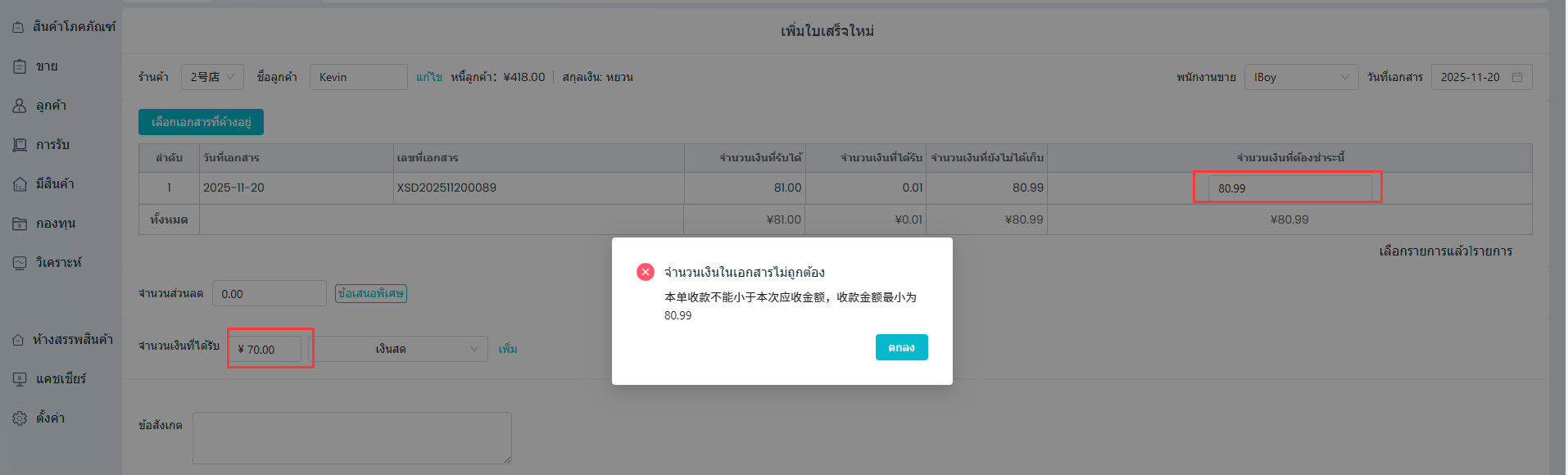Image resolution: width=1568 pixels, height=475 pixels.
Task: Click the ข้อเสนอพิเศษ special offer button
Action: [x=371, y=293]
